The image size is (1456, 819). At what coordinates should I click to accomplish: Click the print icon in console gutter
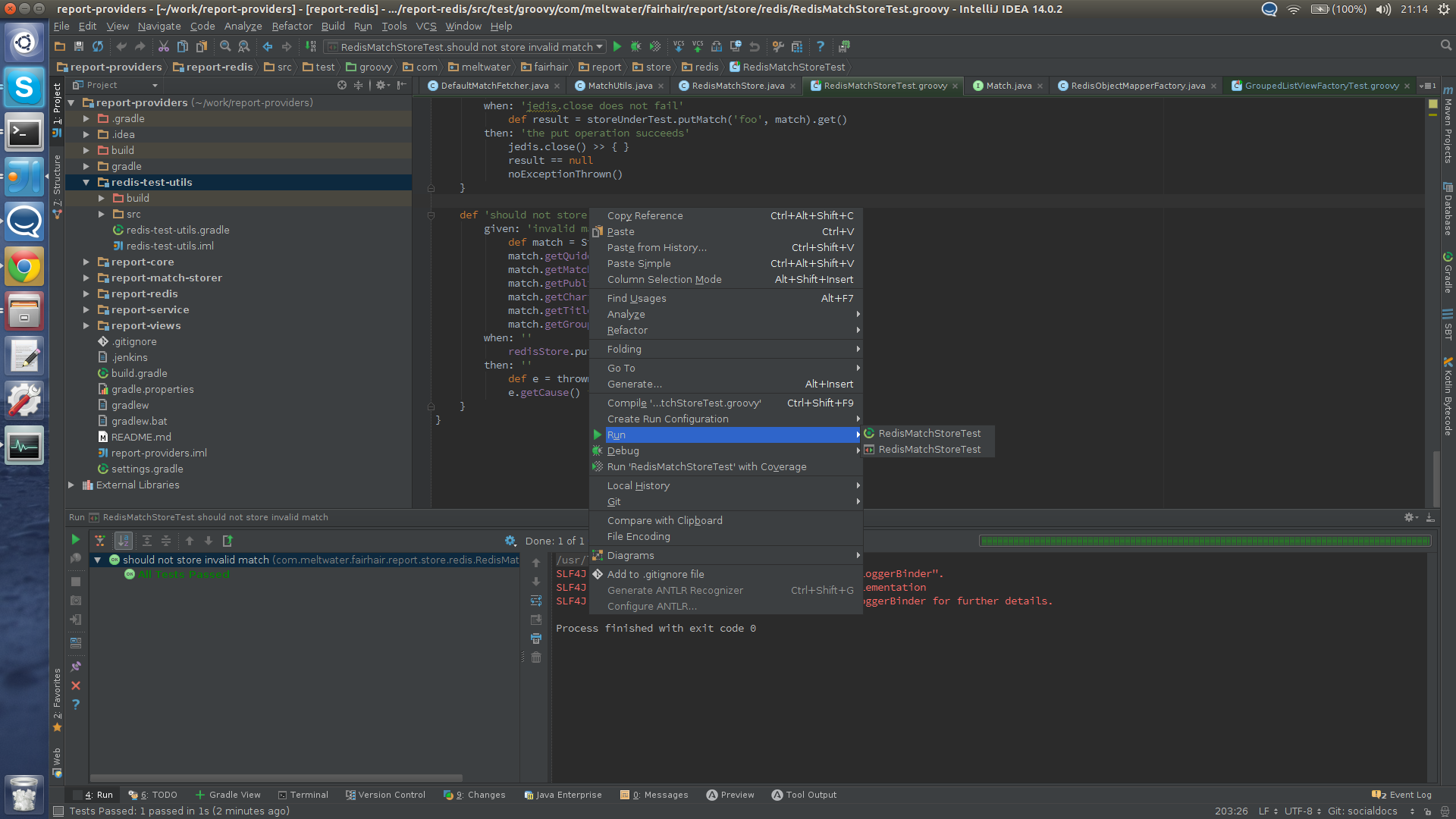(x=536, y=639)
